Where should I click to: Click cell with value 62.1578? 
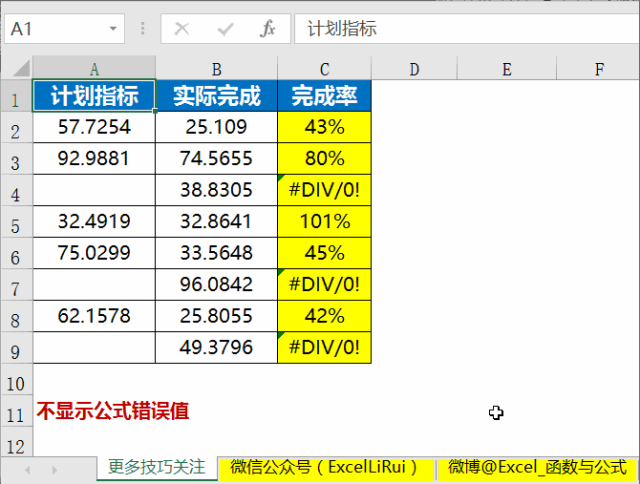click(94, 316)
